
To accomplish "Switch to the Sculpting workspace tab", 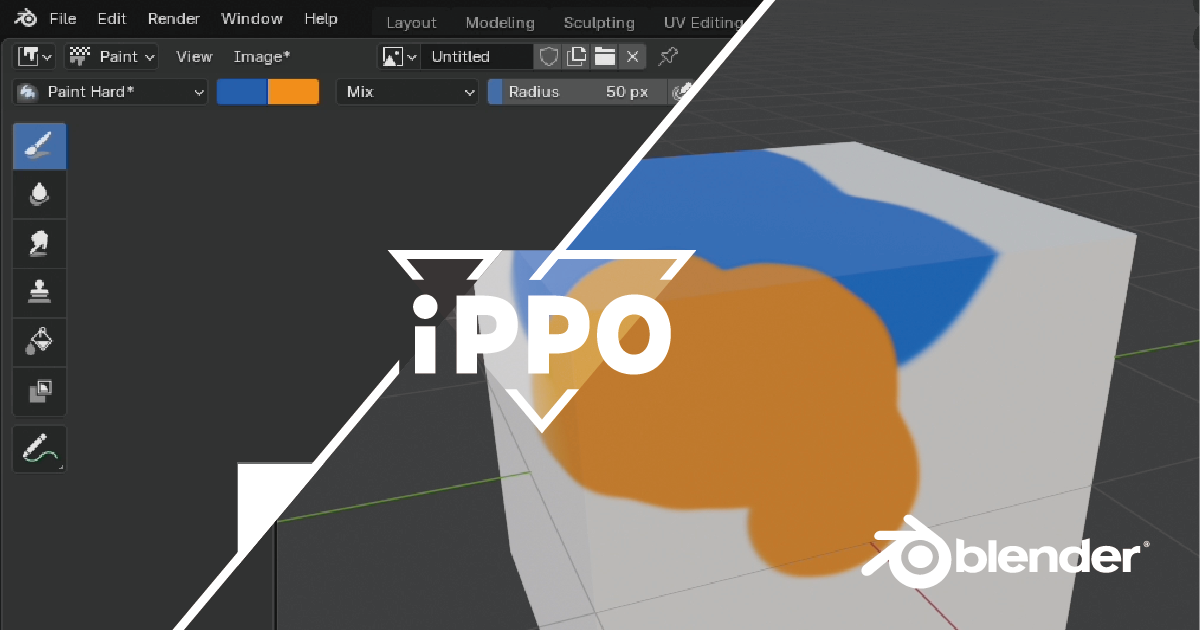I will 599,22.
